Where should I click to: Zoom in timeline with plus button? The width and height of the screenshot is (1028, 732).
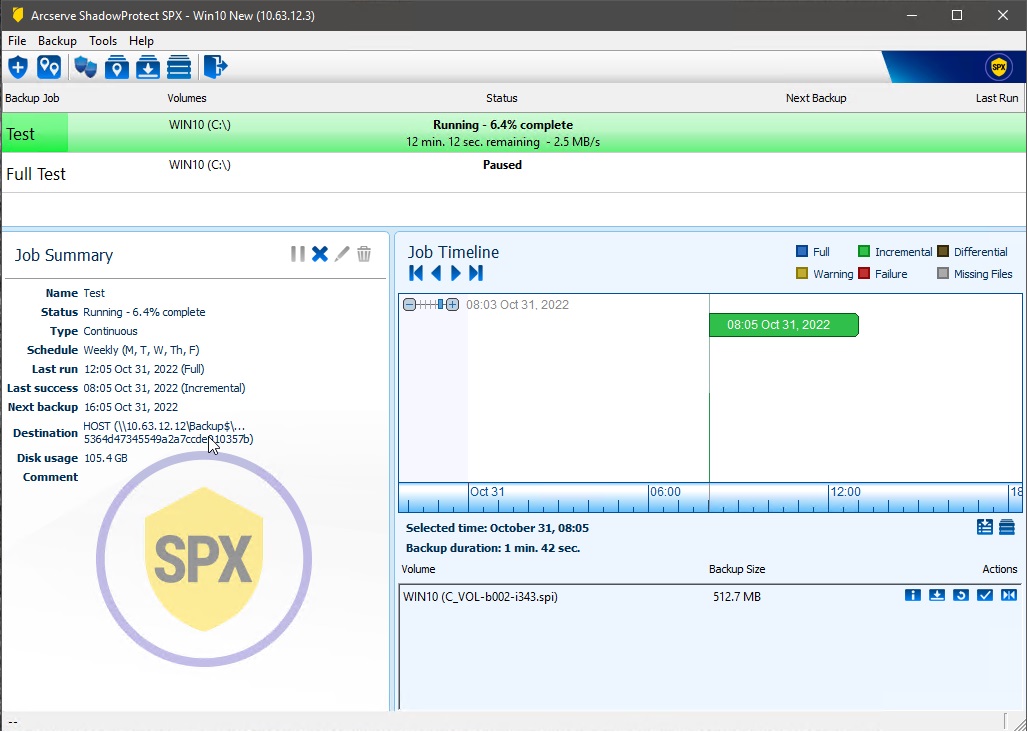(453, 304)
